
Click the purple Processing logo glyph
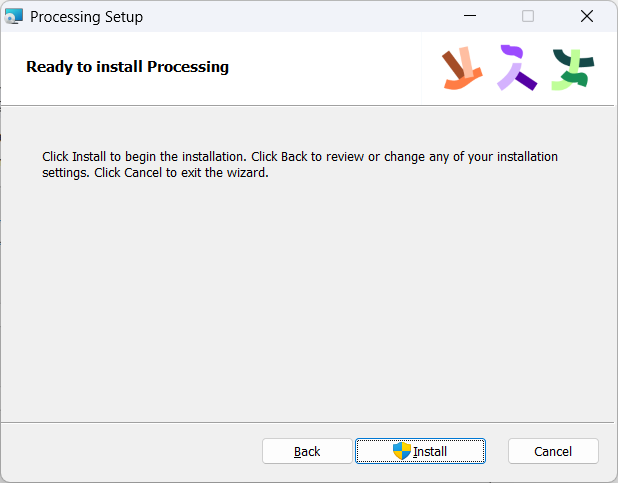click(516, 68)
